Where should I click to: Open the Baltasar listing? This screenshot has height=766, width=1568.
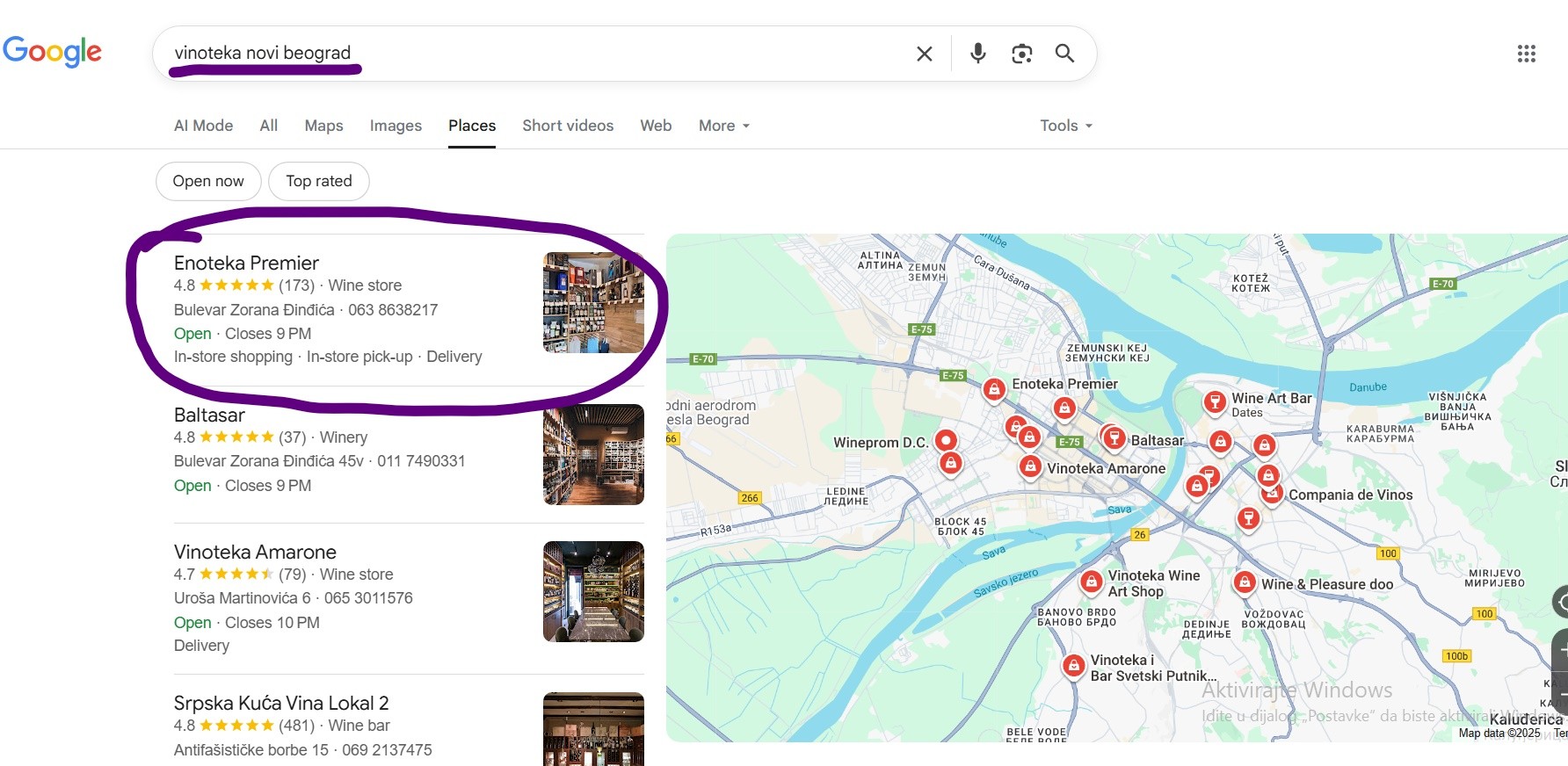pyautogui.click(x=209, y=415)
